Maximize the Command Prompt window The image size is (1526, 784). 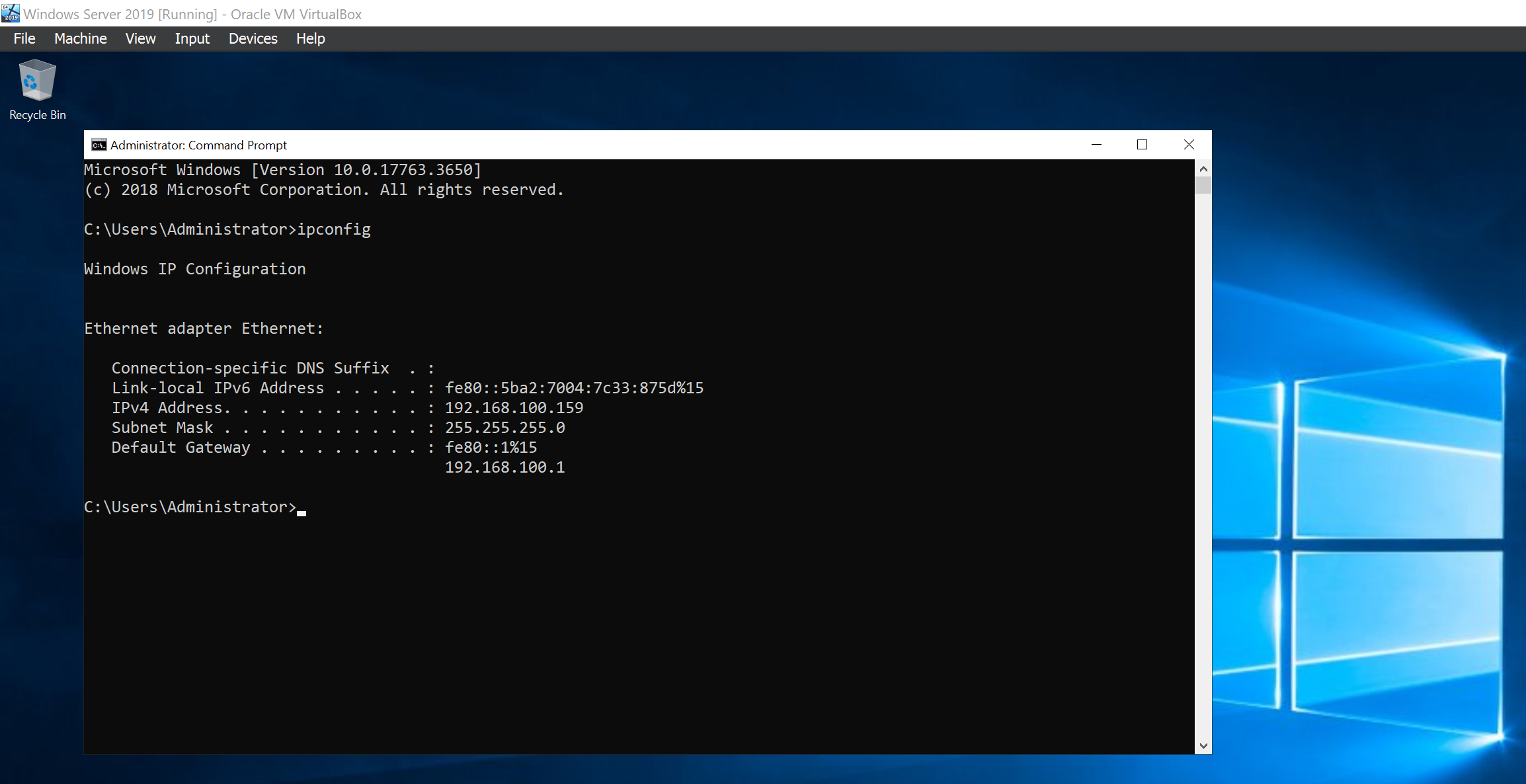(x=1142, y=145)
